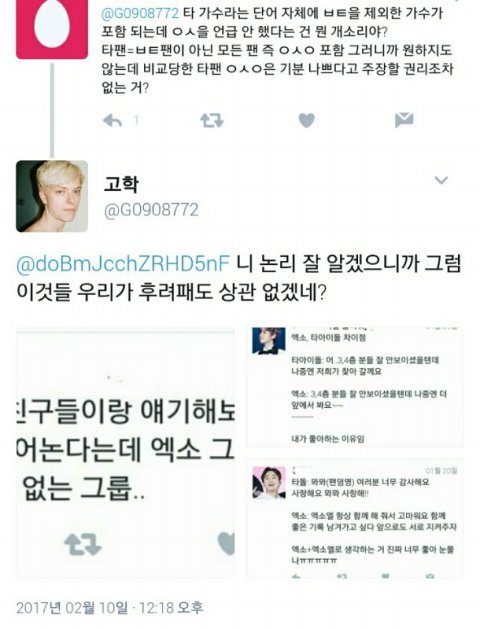Expand the tweet options chevron next to 고학

pos(441,180)
